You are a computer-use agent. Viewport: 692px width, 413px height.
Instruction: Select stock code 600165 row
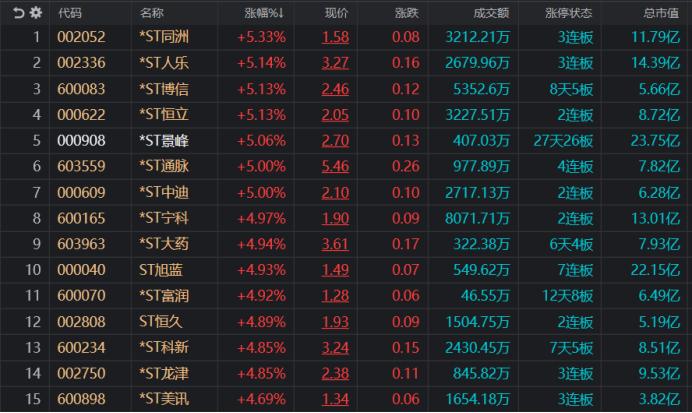pos(76,217)
